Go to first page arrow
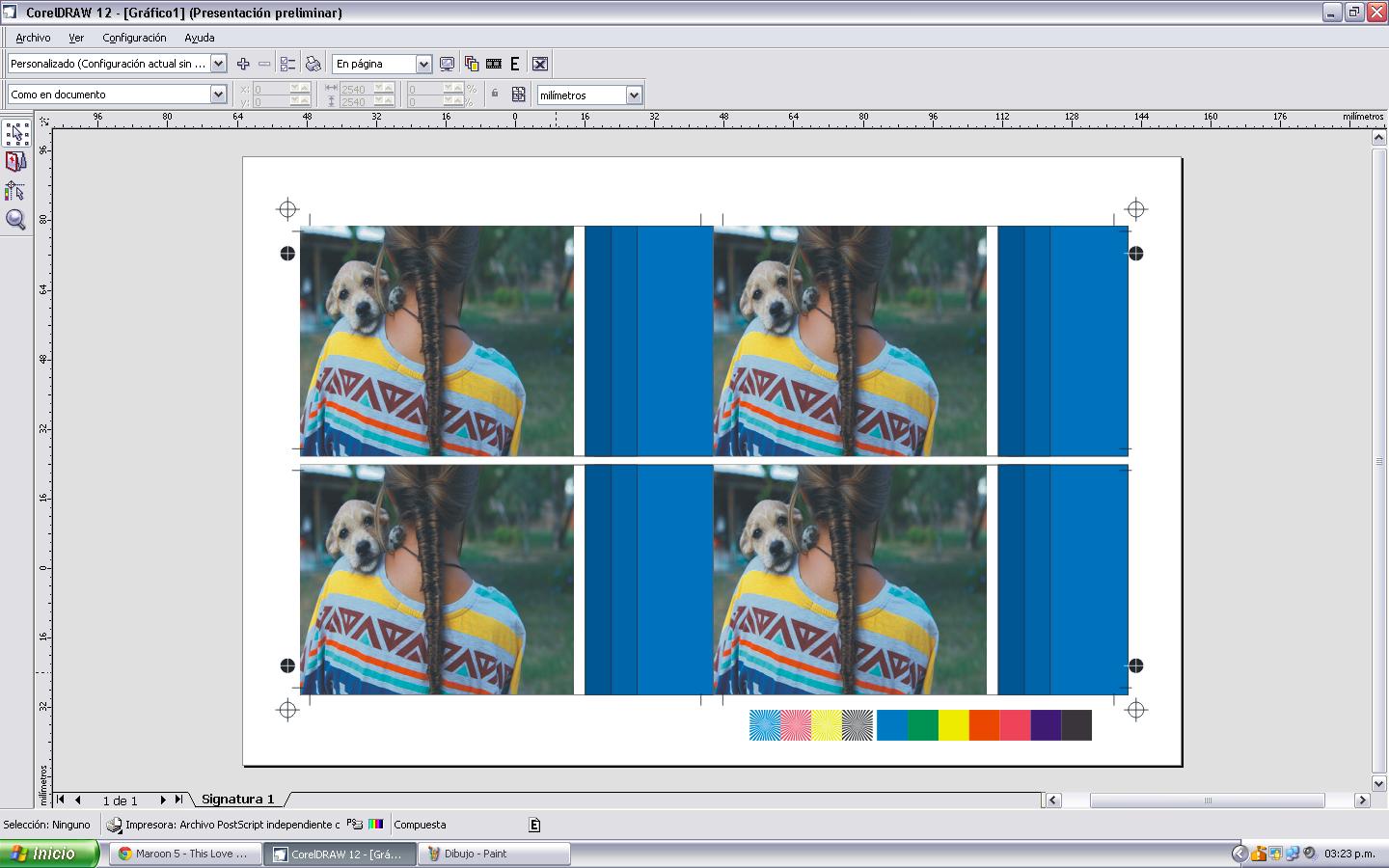The width and height of the screenshot is (1389, 868). click(x=61, y=800)
